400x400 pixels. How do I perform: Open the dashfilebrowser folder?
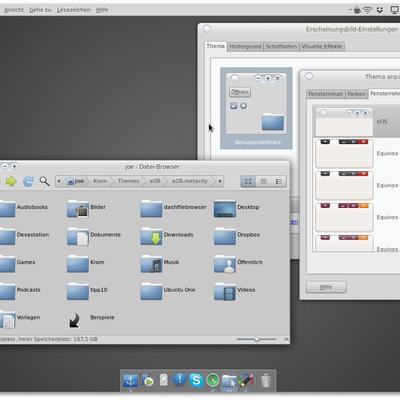[151, 209]
